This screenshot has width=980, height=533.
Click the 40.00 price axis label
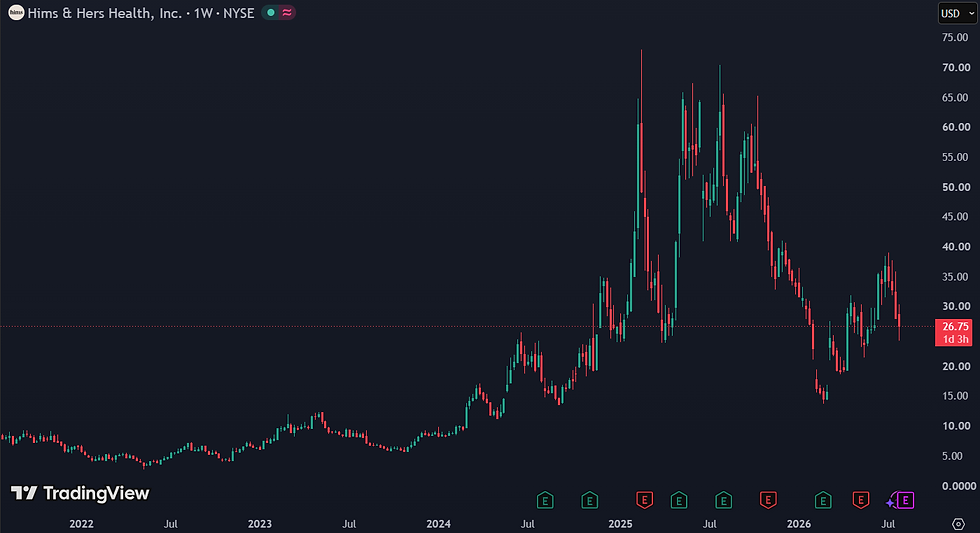(956, 247)
